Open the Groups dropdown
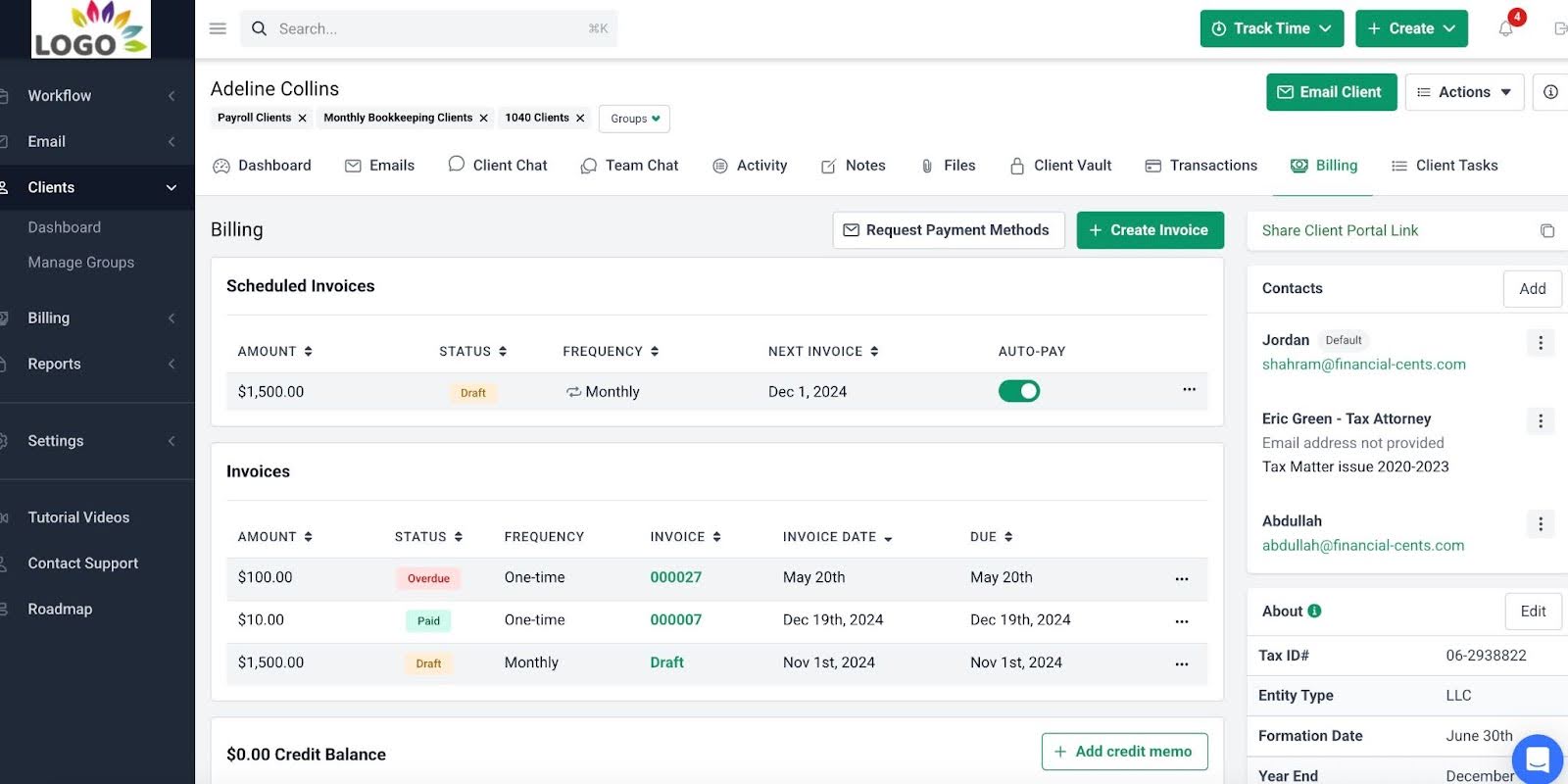Viewport: 1568px width, 784px height. pyautogui.click(x=634, y=119)
